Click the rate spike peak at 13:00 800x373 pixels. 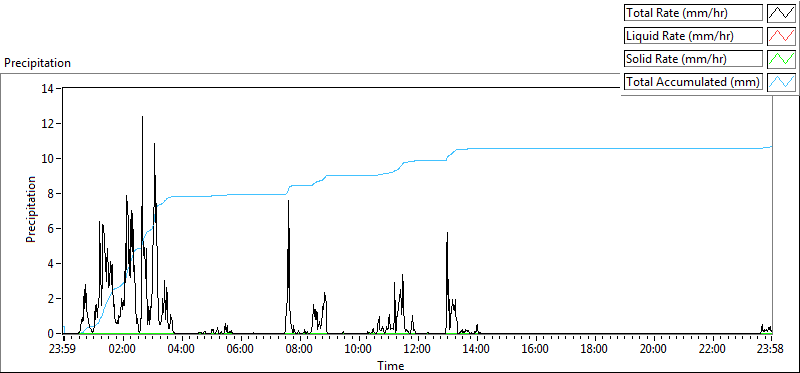tap(447, 233)
